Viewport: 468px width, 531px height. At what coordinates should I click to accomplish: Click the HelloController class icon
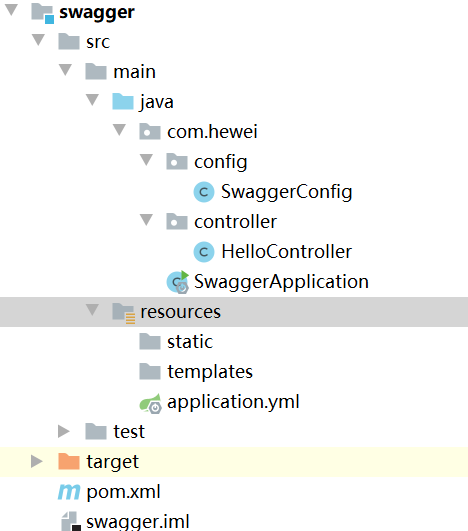(204, 252)
